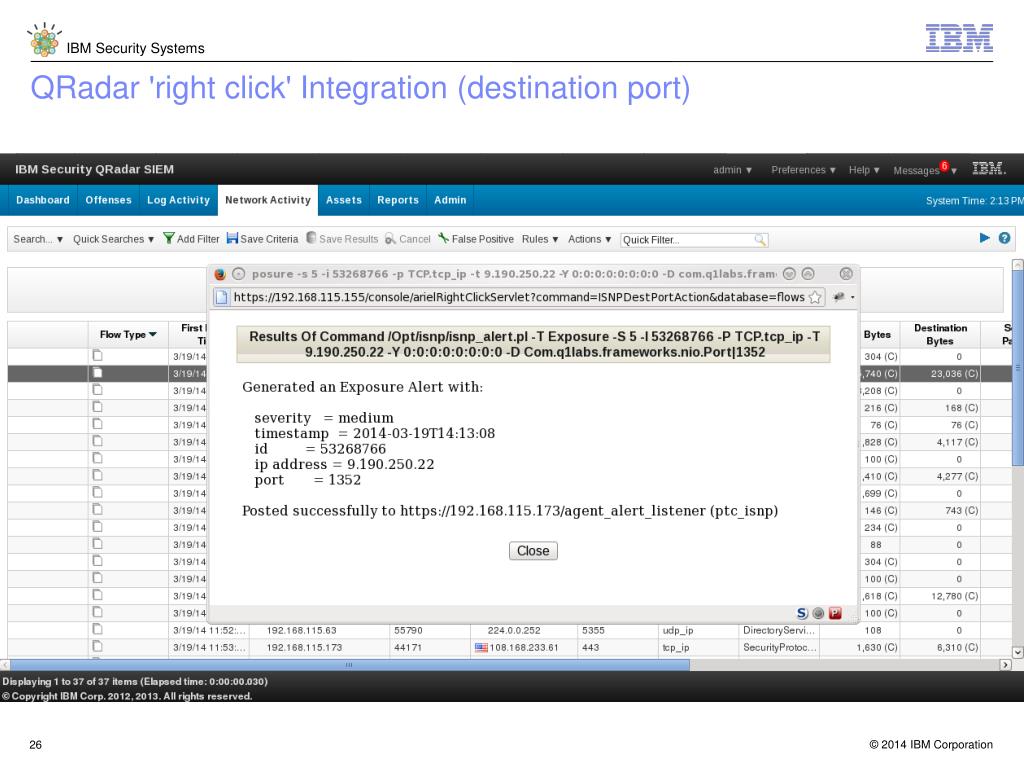Viewport: 1024px width, 768px height.
Task: Click flow type icon in 192.168.115.63 row
Action: point(97,629)
